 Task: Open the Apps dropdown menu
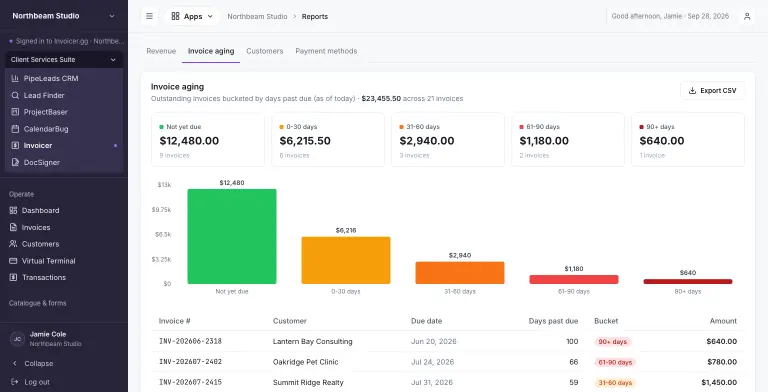(x=192, y=16)
